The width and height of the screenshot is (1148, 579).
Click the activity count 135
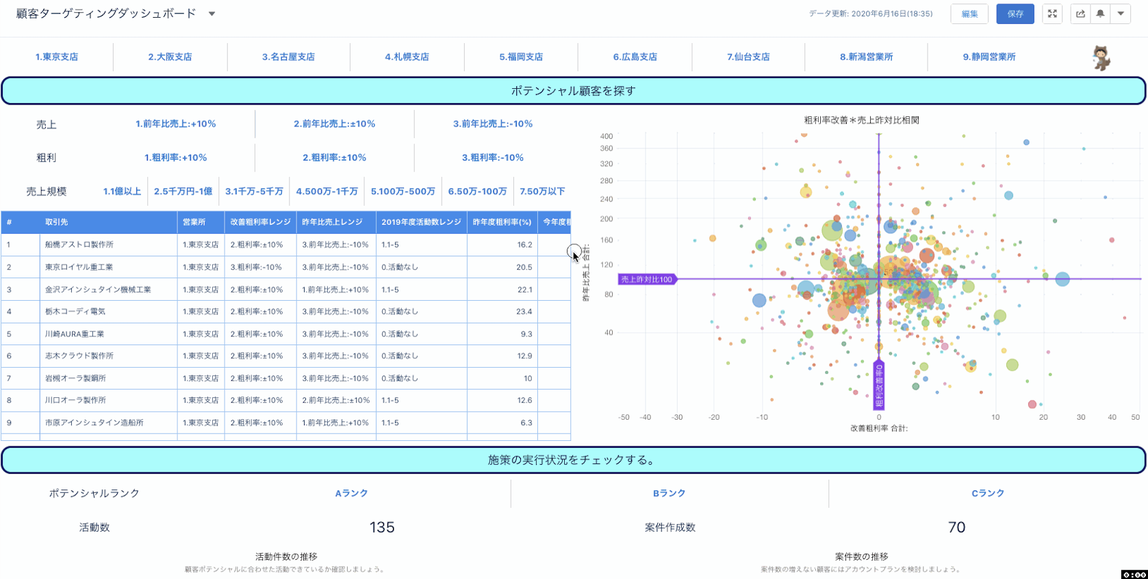(381, 527)
